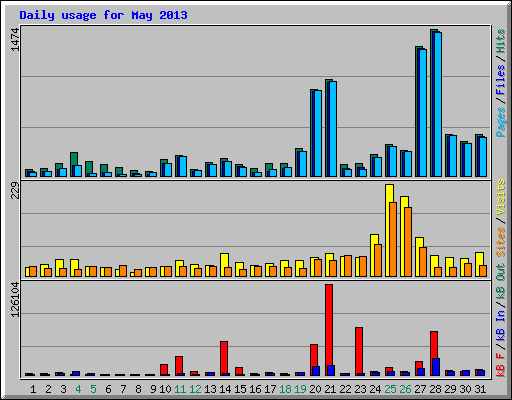Screen dimensions: 512x400
Task: Click the green weekend day label 19
Action: point(300,389)
